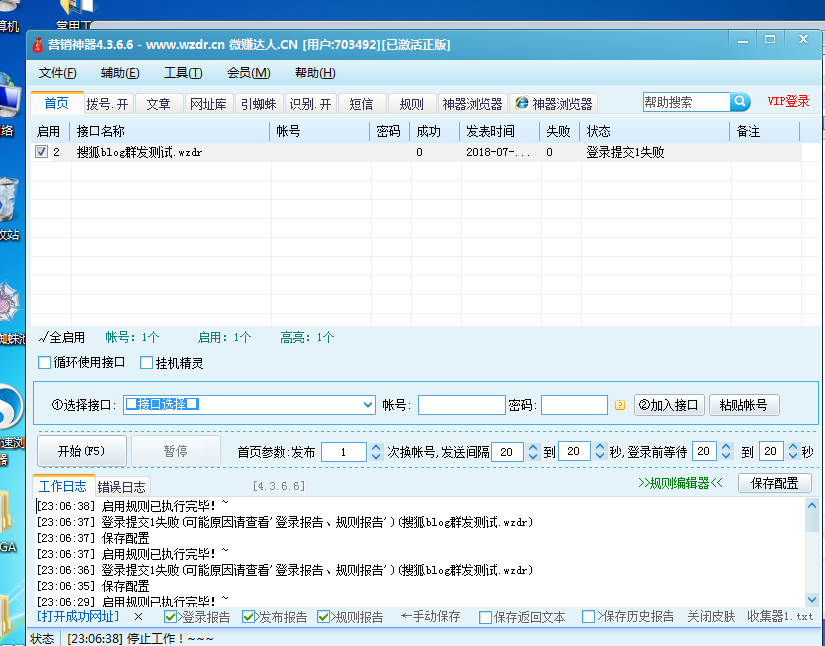Image resolution: width=825 pixels, height=646 pixels.
Task: Enable the 挂机精灵 checkbox
Action: point(146,362)
